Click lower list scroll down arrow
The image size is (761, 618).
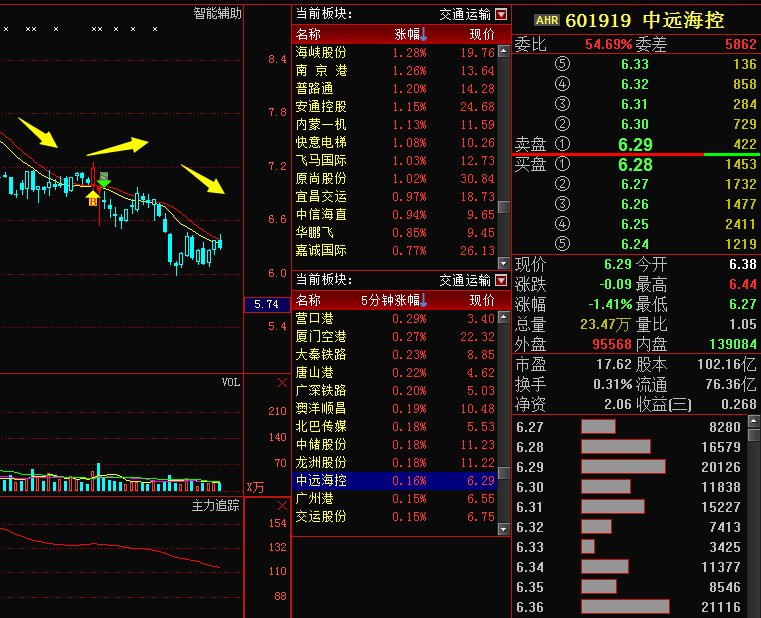point(503,529)
